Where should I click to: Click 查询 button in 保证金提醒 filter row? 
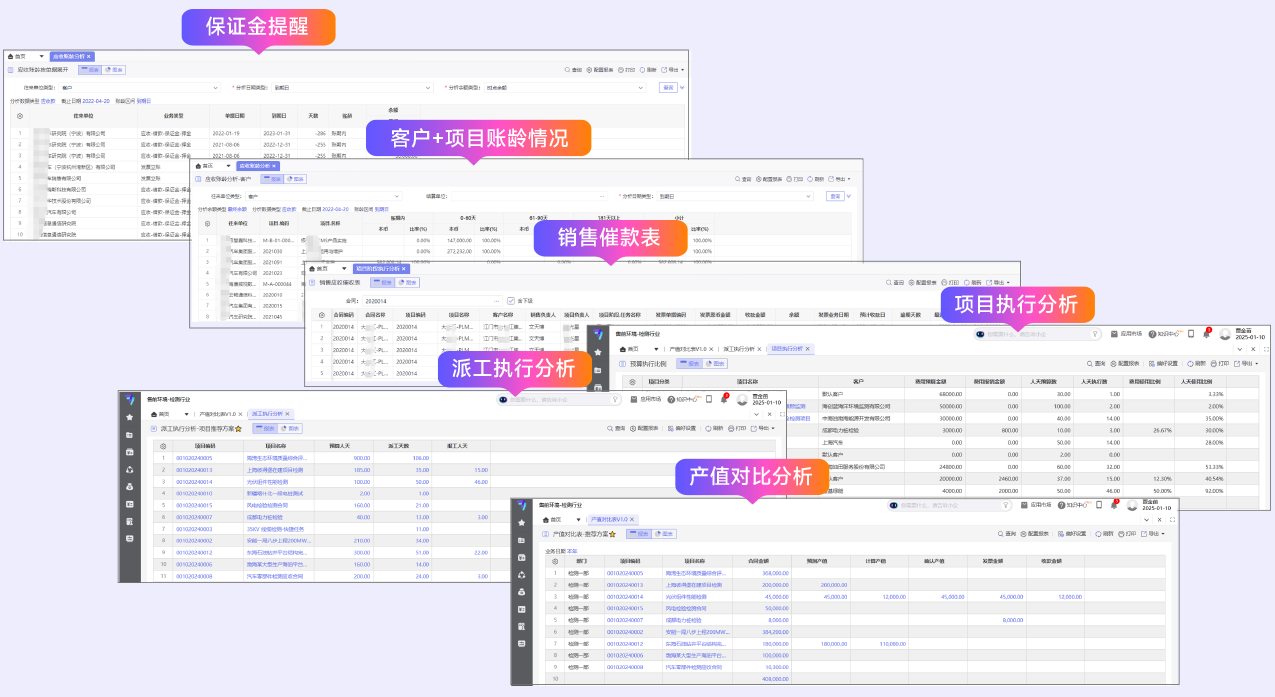click(668, 88)
